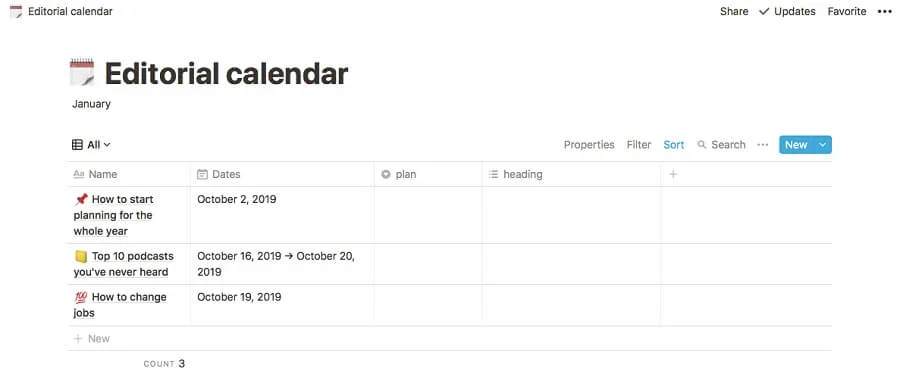Click the Share button

click(734, 11)
